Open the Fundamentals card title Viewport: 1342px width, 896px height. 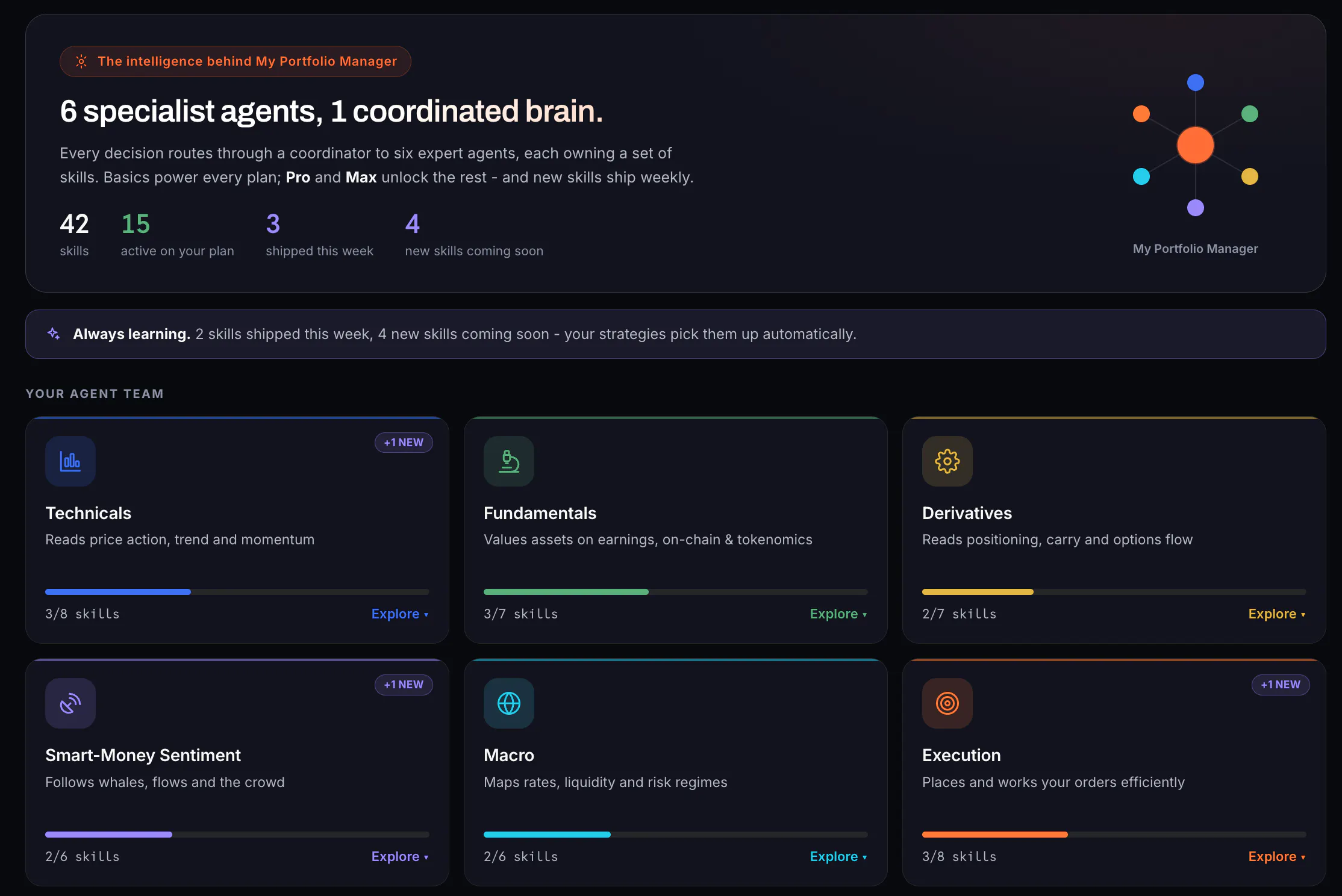point(540,513)
